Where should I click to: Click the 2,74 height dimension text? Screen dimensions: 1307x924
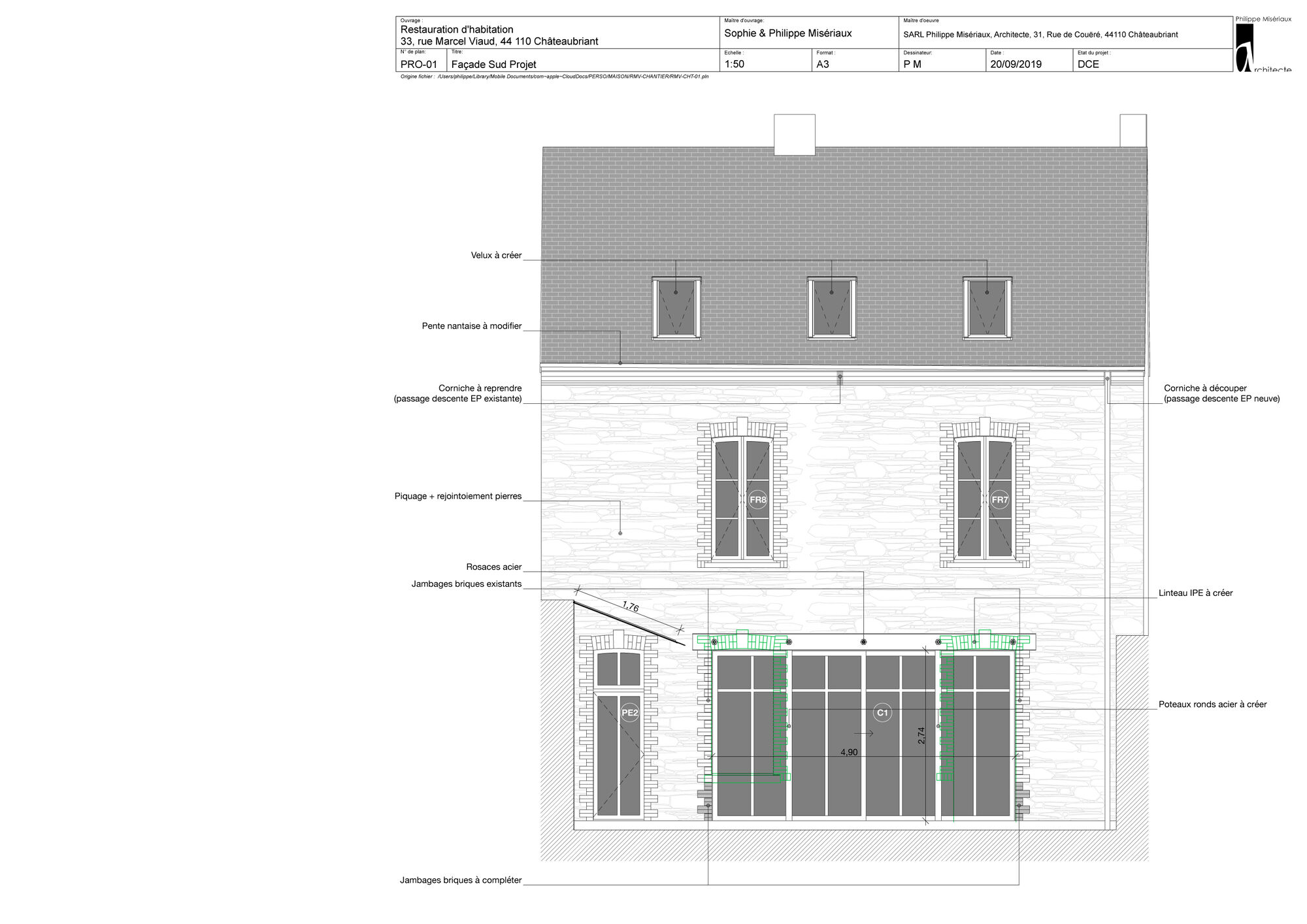pyautogui.click(x=921, y=736)
